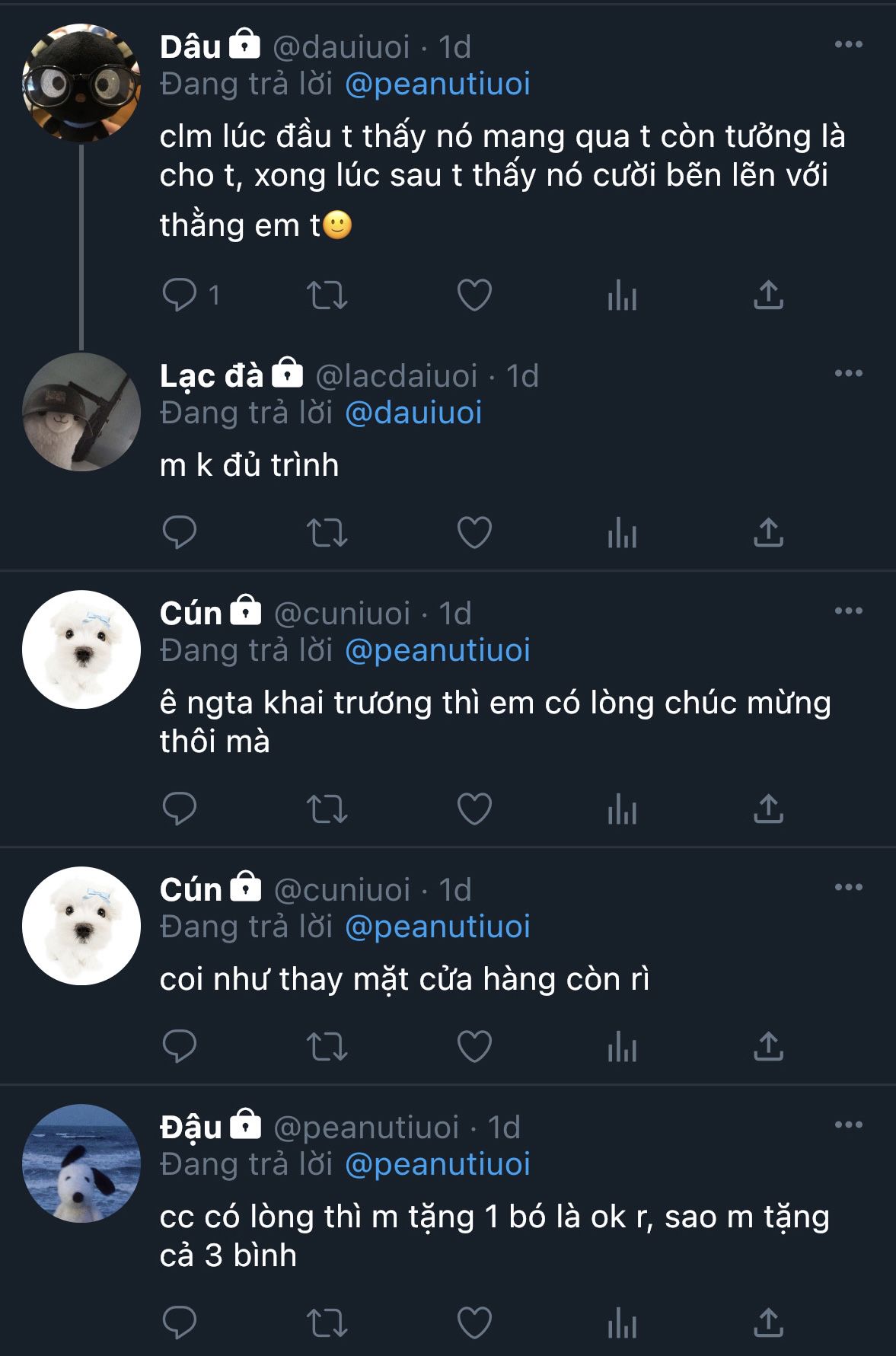Reply to Dâu's tweet with 1 reply
The height and width of the screenshot is (1356, 896).
coord(180,295)
